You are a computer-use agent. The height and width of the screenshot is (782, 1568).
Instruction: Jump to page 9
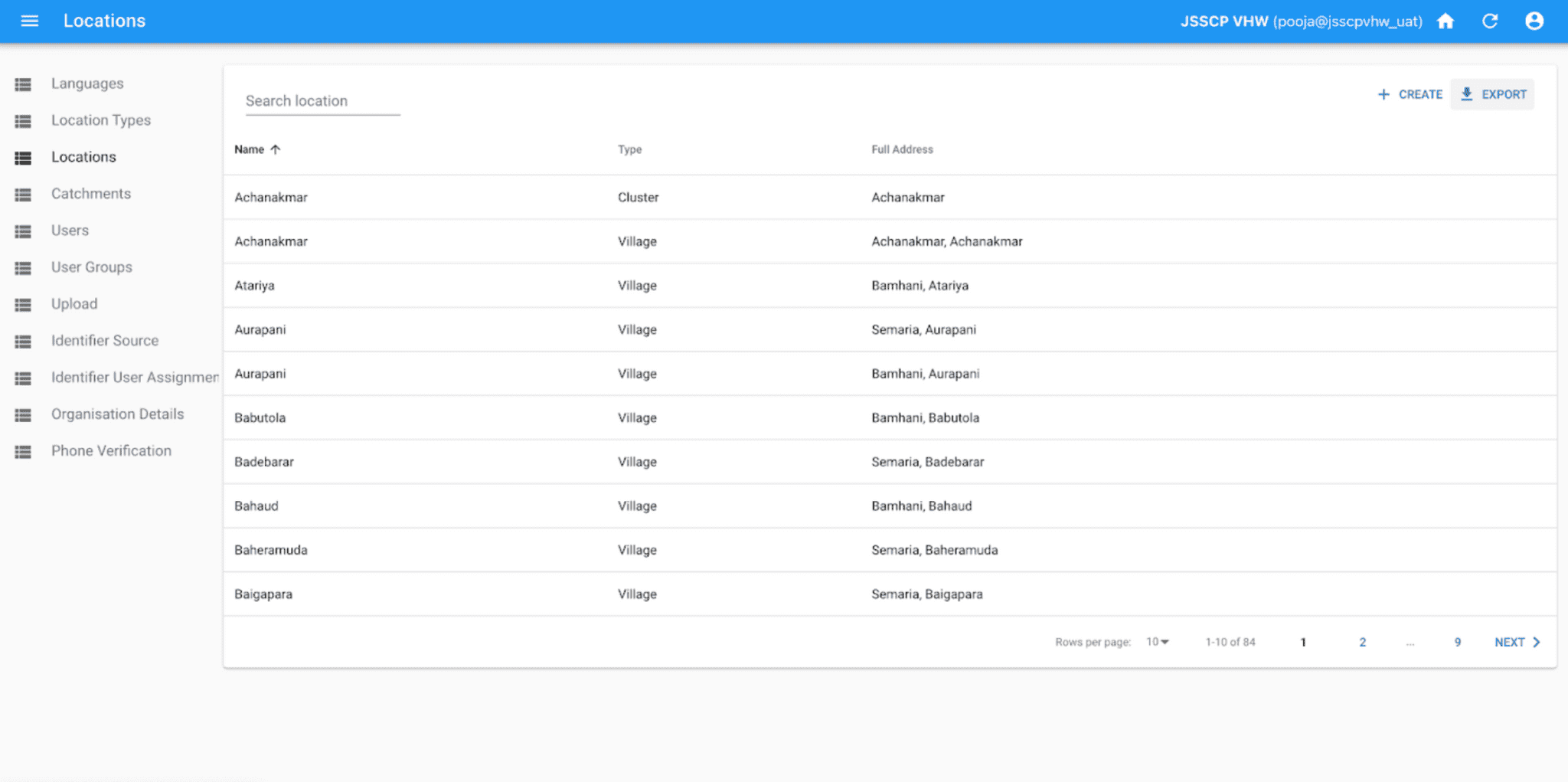click(x=1458, y=643)
